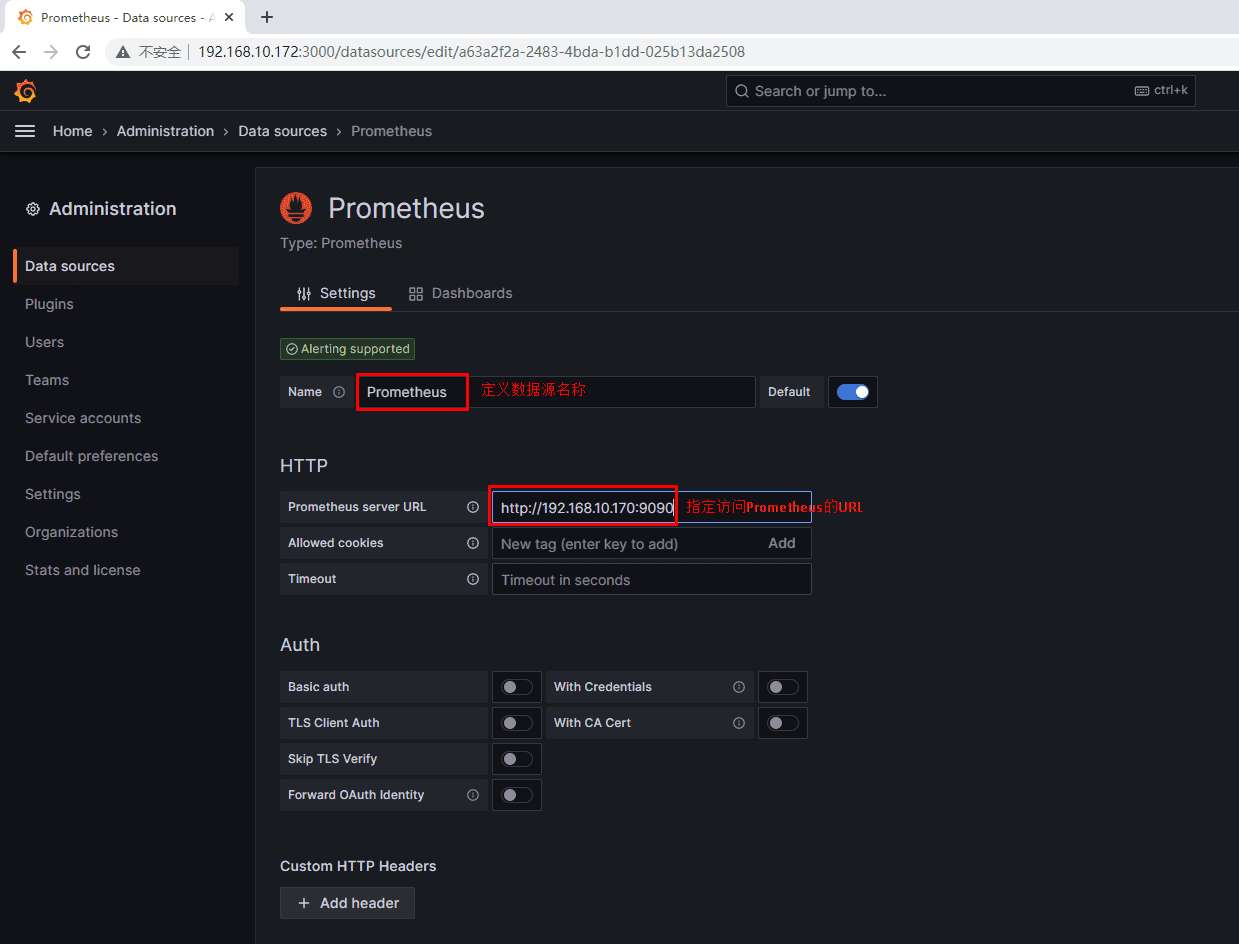
Task: Click the Alerting supported badge
Action: click(347, 349)
